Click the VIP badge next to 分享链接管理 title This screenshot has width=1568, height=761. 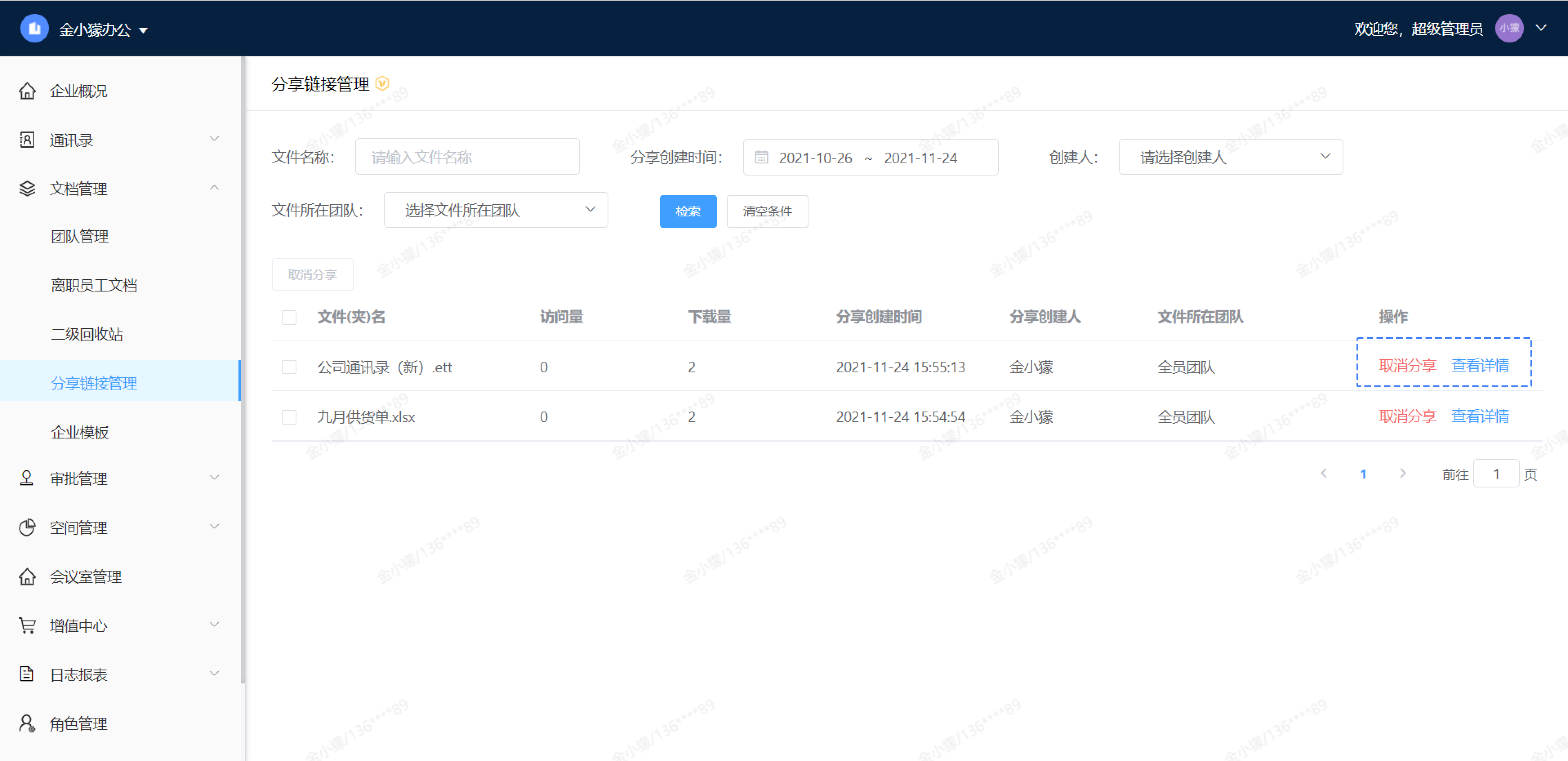pos(382,83)
